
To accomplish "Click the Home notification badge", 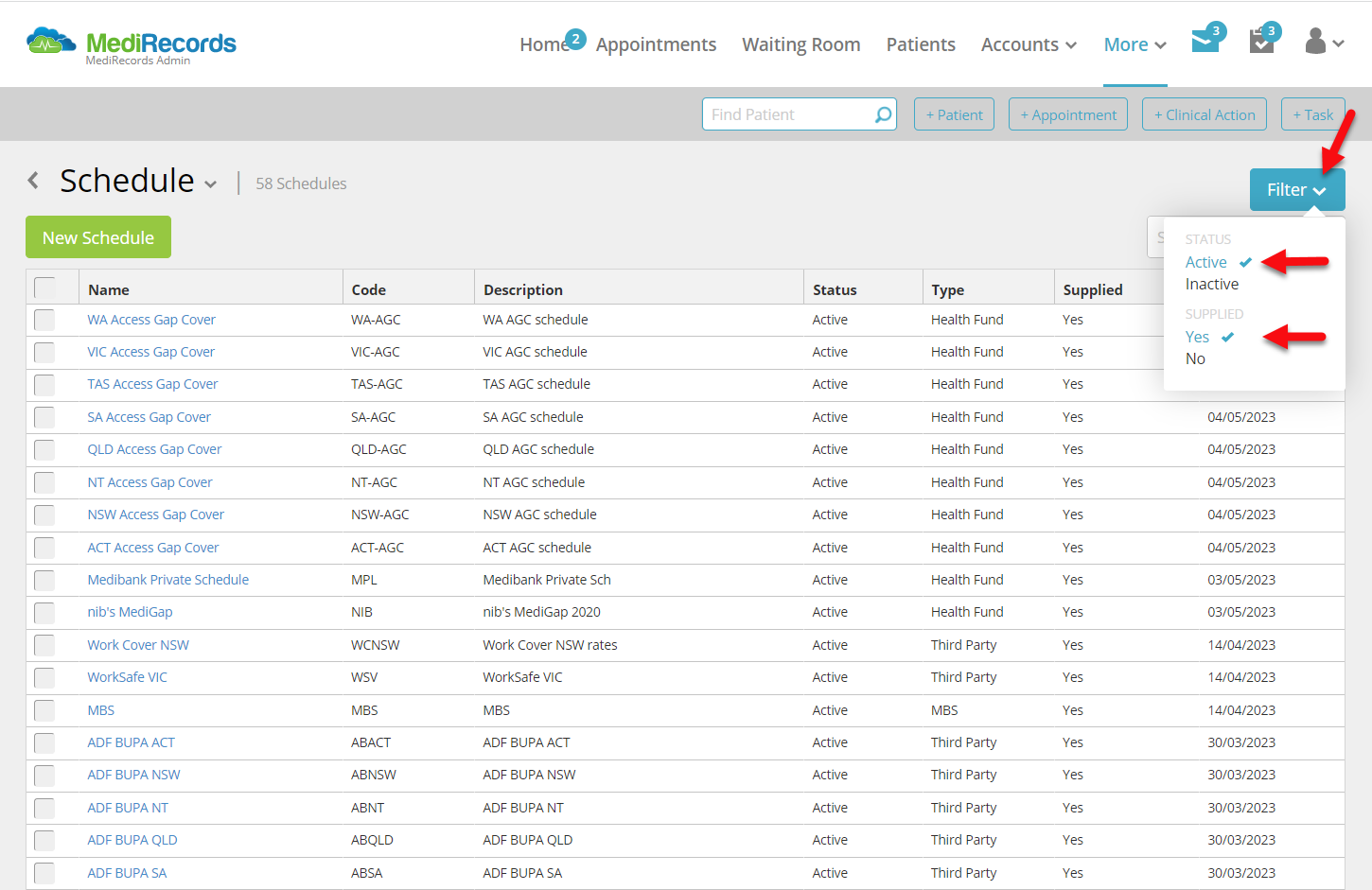I will pyautogui.click(x=575, y=39).
